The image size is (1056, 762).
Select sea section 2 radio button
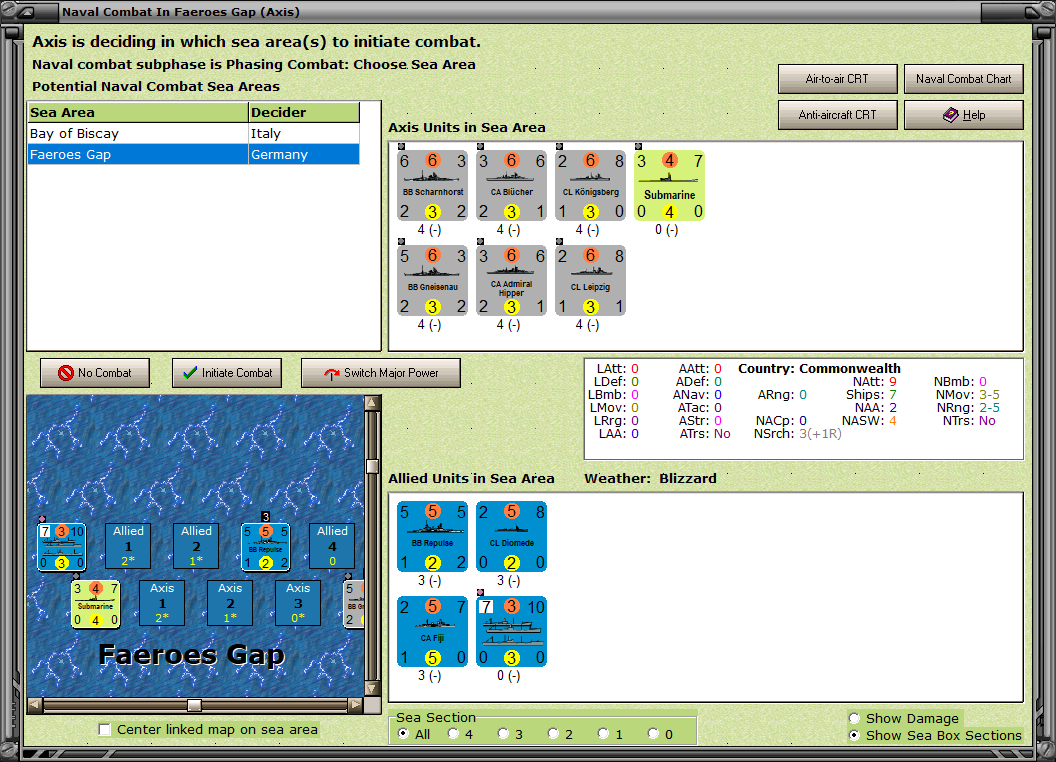pos(553,734)
